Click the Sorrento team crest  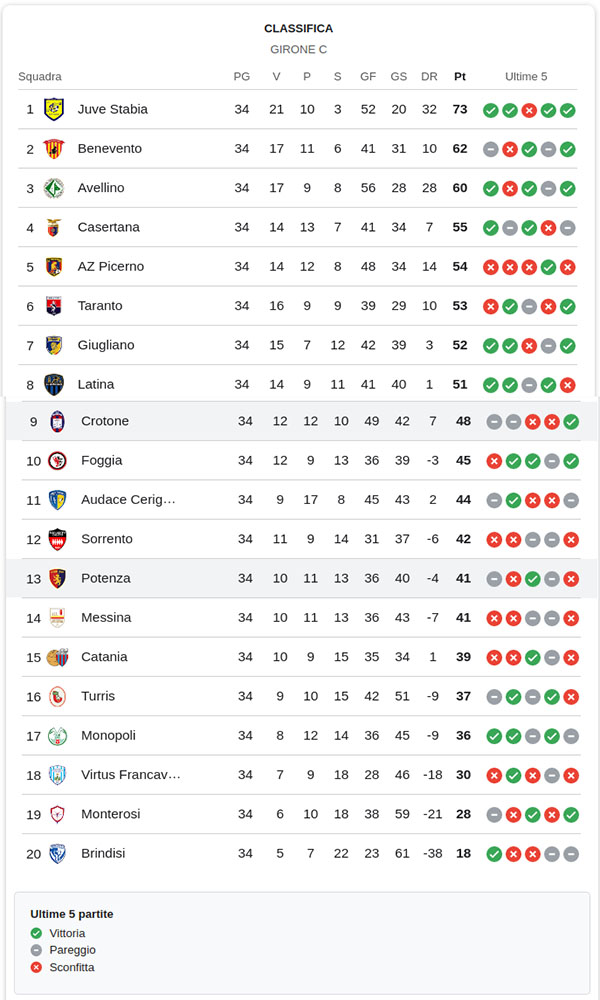[x=57, y=539]
